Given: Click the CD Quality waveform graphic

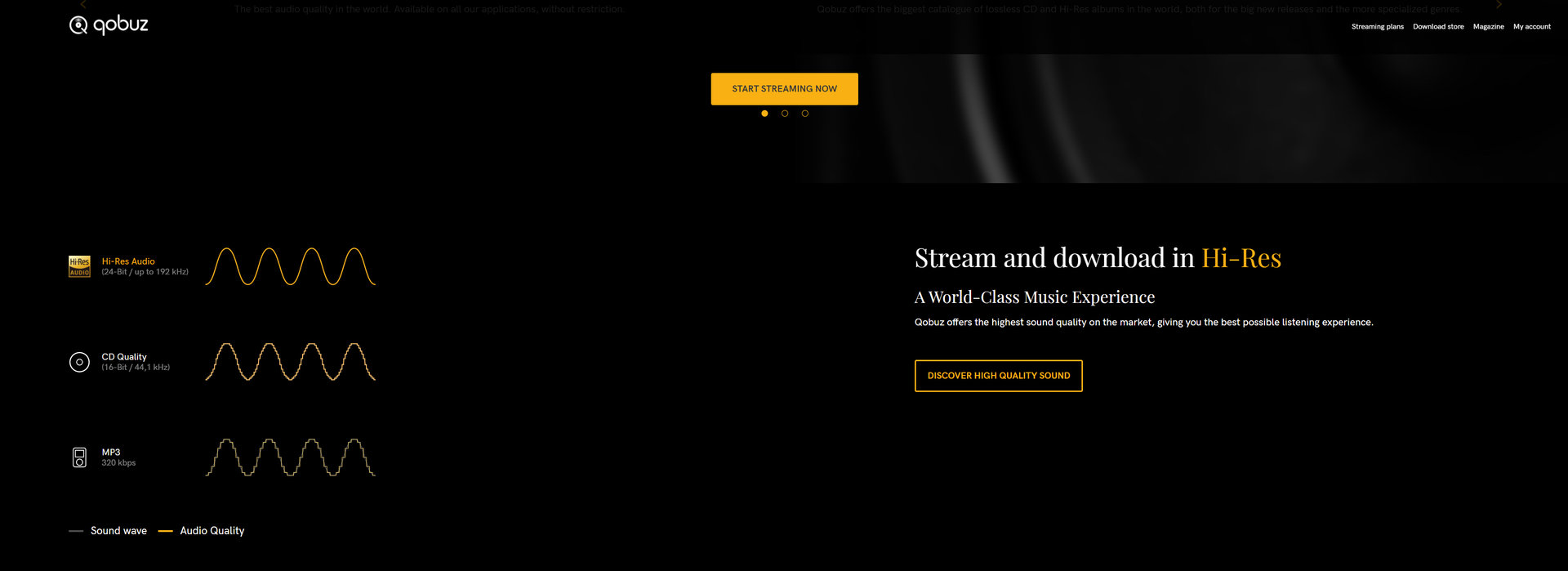Looking at the screenshot, I should (x=290, y=362).
